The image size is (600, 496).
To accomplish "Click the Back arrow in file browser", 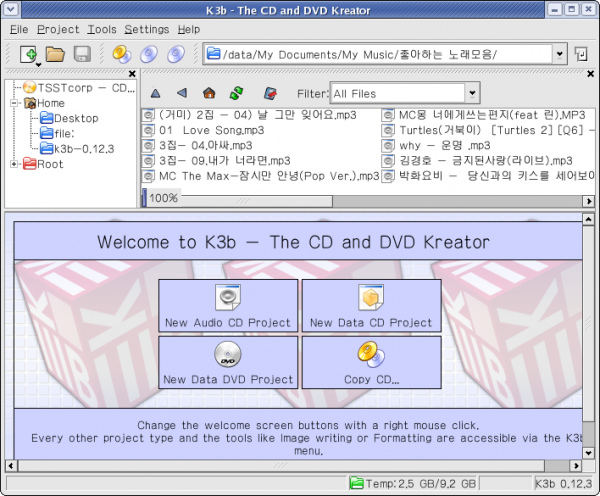I will tap(182, 93).
